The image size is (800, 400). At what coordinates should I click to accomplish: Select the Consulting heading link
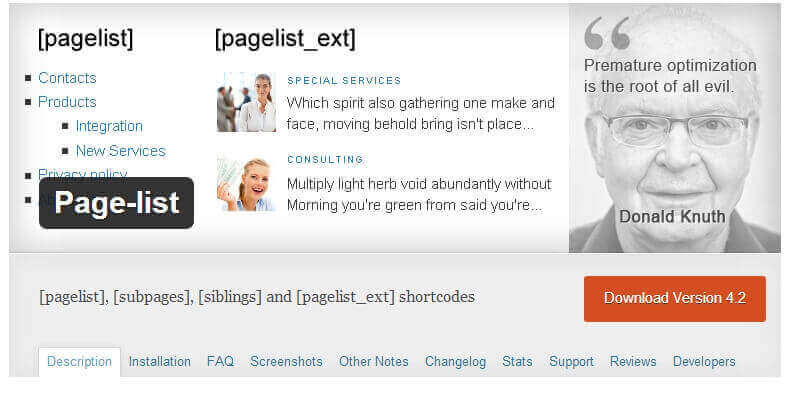pos(325,159)
